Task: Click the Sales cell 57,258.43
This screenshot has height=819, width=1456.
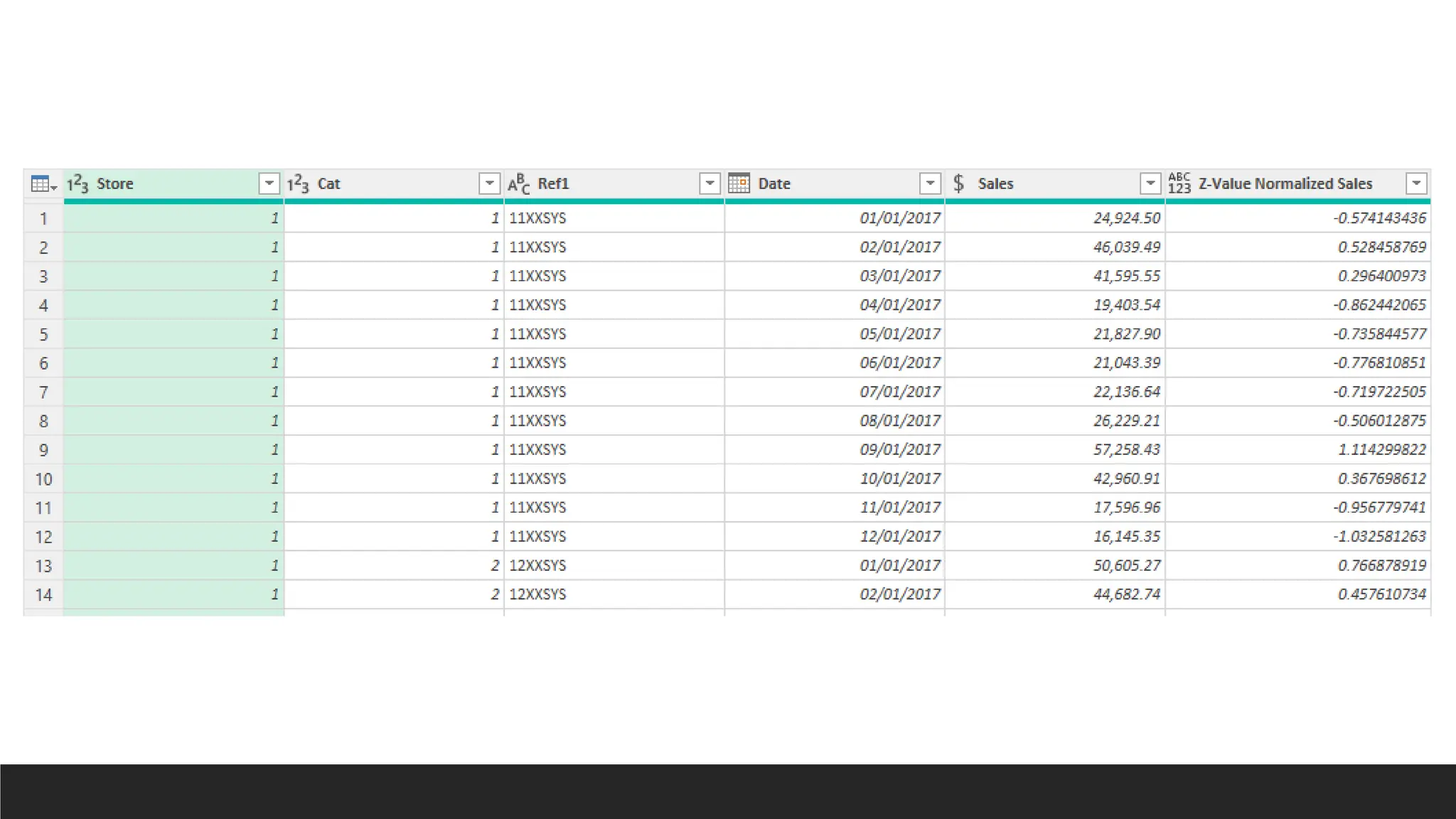Action: pyautogui.click(x=1126, y=450)
